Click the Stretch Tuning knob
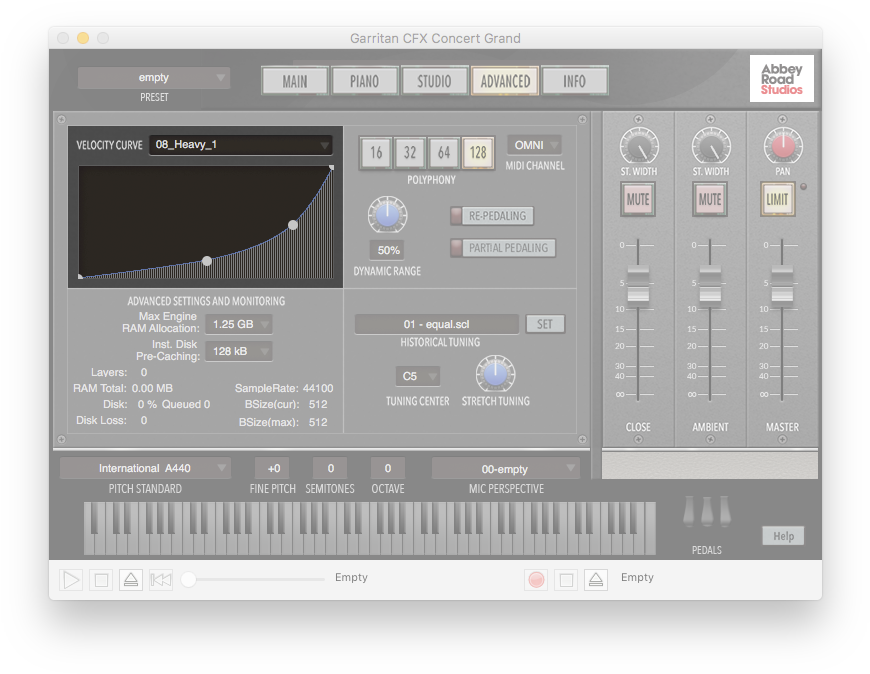Screen dimensions: 870x674 (495, 375)
